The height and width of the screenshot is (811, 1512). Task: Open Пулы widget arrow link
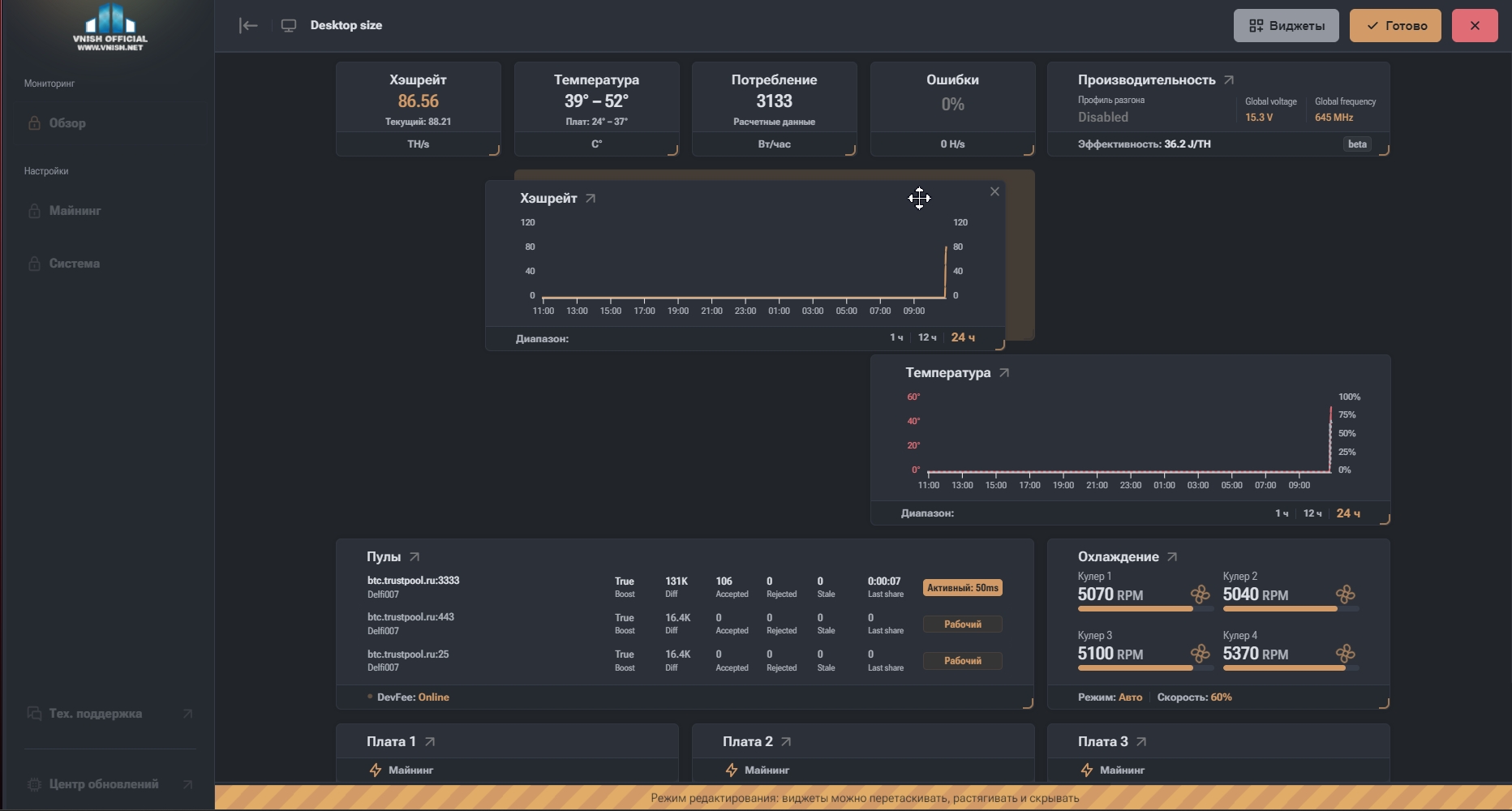pos(415,556)
